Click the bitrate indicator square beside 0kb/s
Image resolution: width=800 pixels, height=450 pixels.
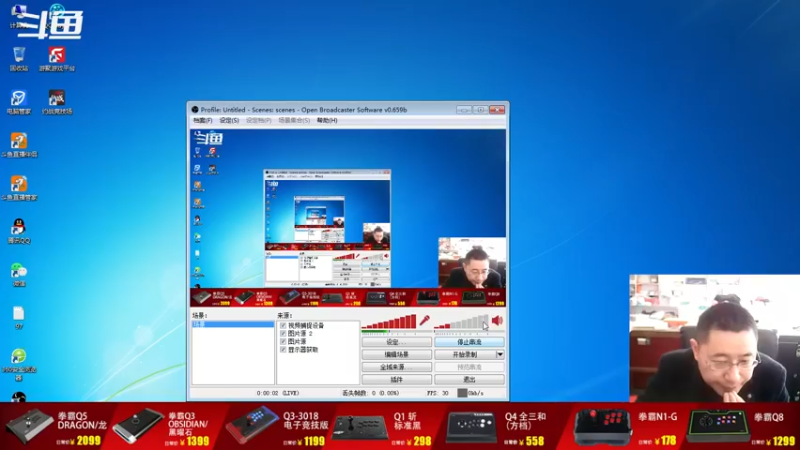(x=462, y=393)
